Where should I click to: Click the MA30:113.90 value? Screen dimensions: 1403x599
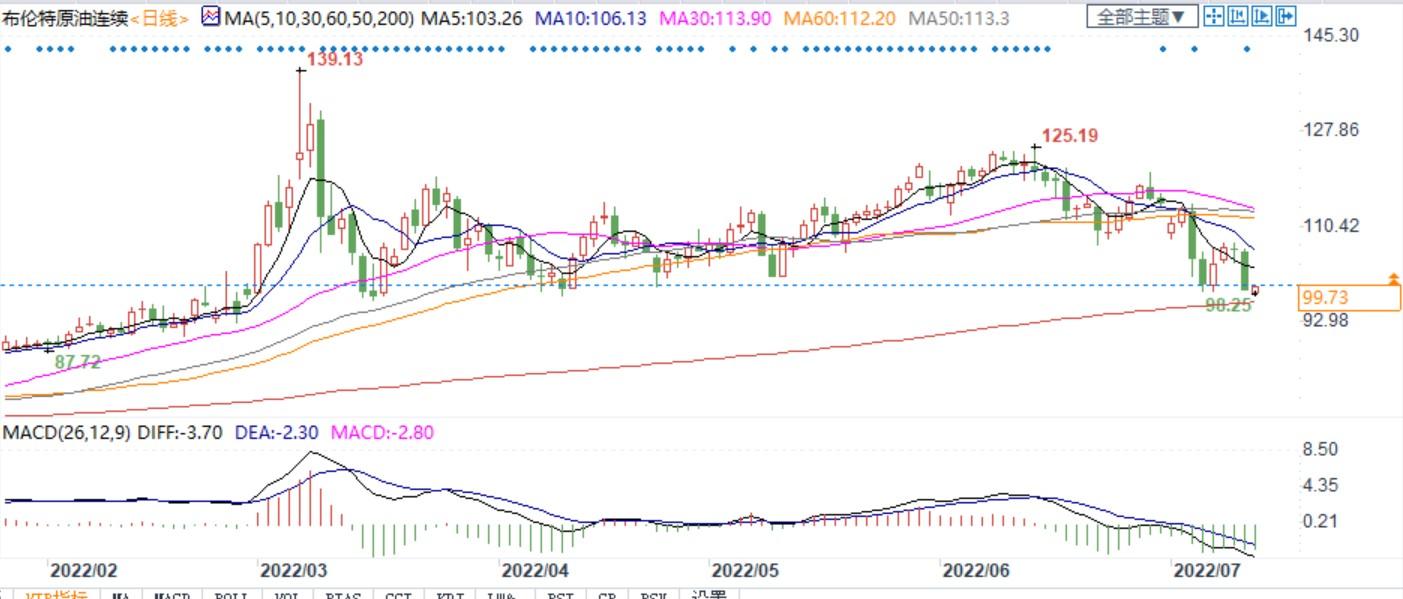coord(716,18)
